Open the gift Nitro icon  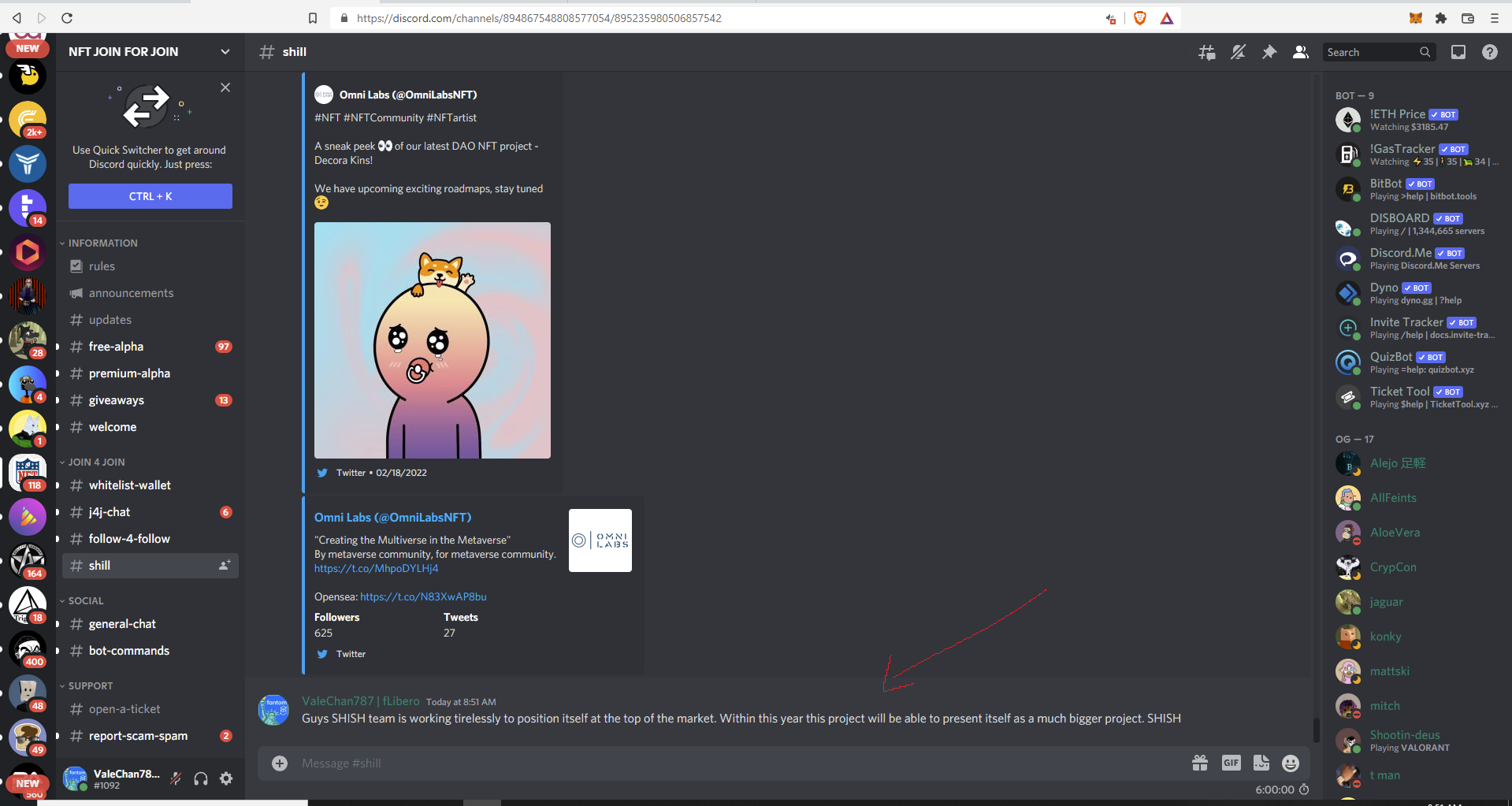click(1200, 763)
